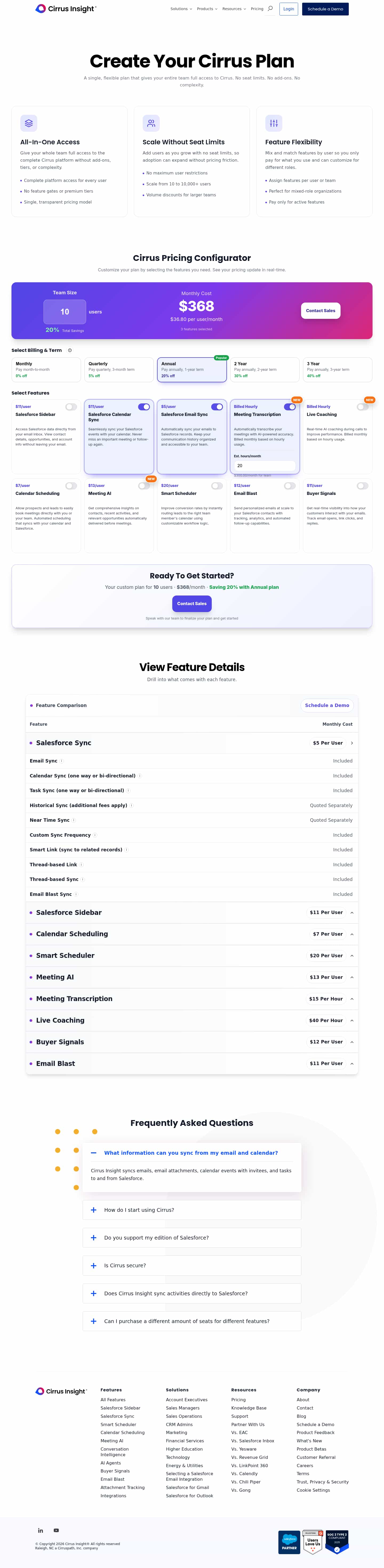Open the Cirrus Insight logo homepage link
Viewport: 384px width, 1568px height.
pos(66,9)
